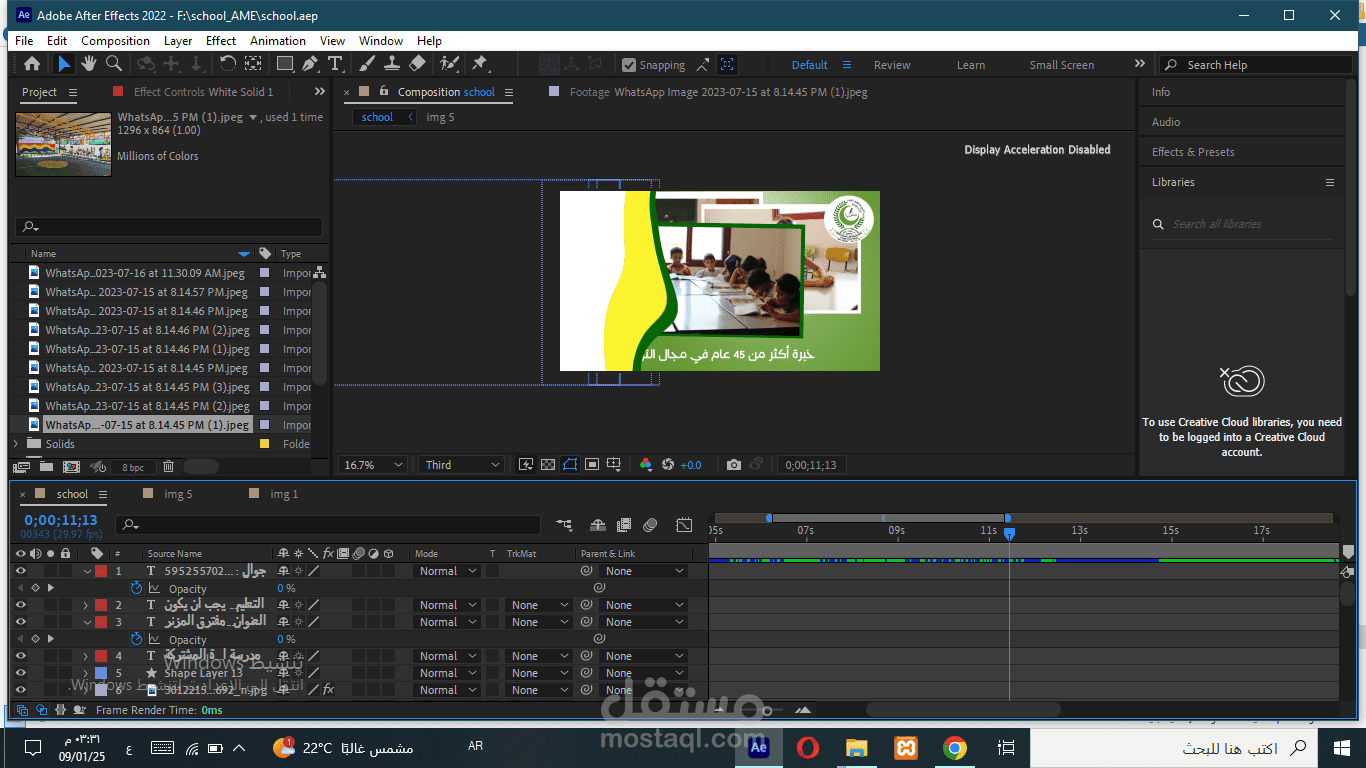Click the Home icon in toolbar
This screenshot has height=768, width=1366.
[x=32, y=64]
